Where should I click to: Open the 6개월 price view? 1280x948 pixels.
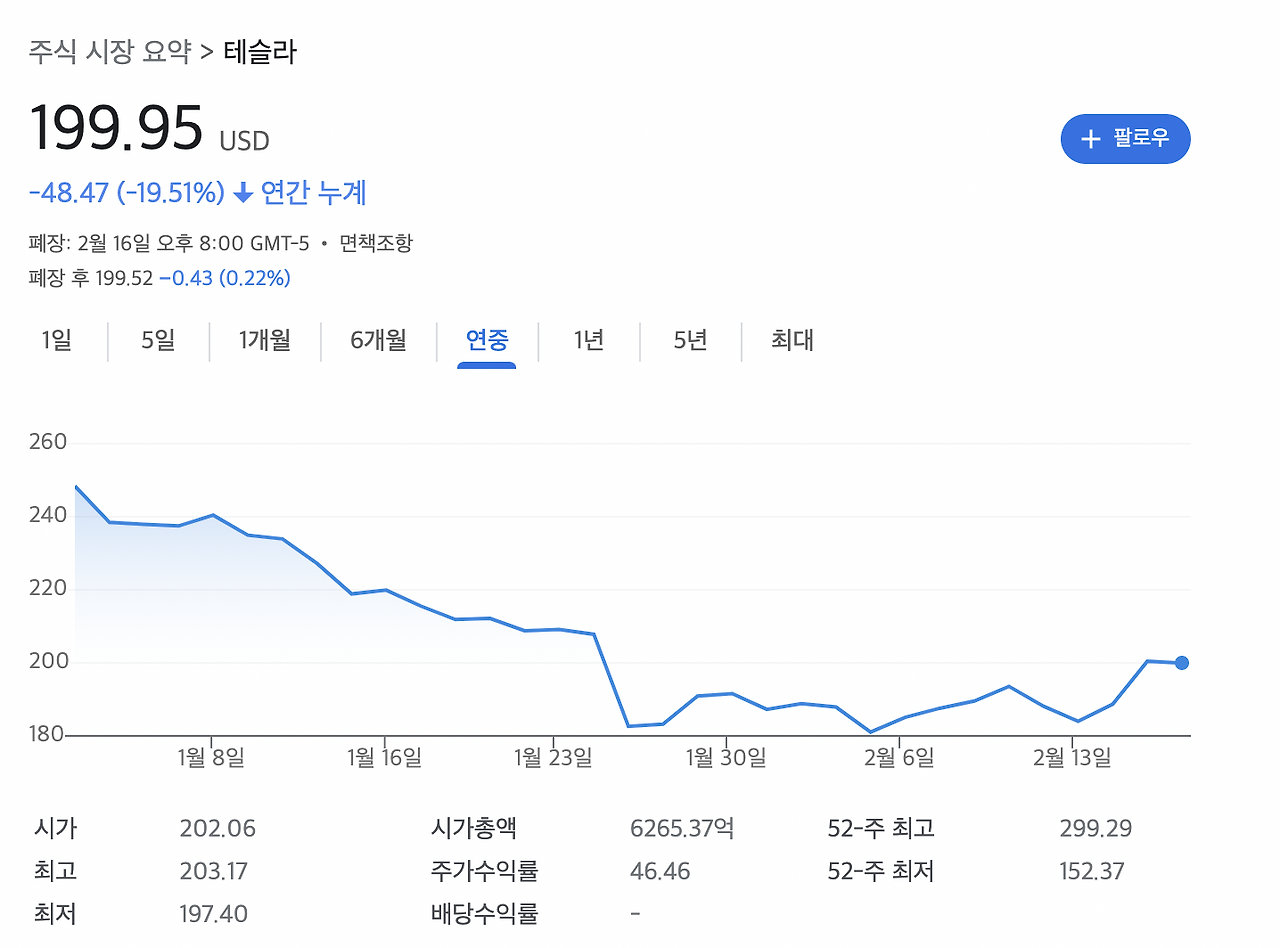pos(378,341)
